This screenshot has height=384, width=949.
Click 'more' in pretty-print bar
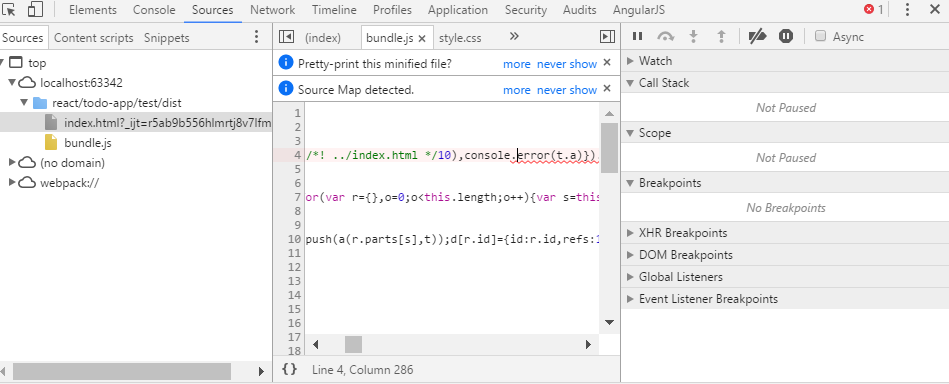coord(516,64)
